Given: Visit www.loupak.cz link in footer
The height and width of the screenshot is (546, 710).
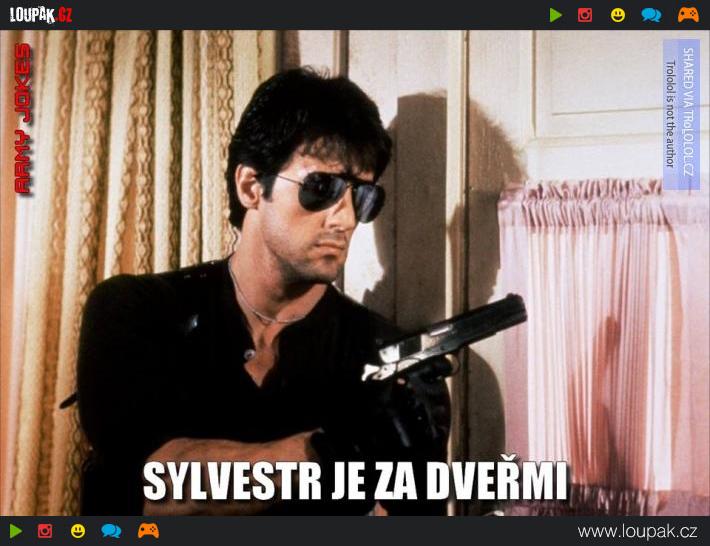Looking at the screenshot, I should 637,531.
